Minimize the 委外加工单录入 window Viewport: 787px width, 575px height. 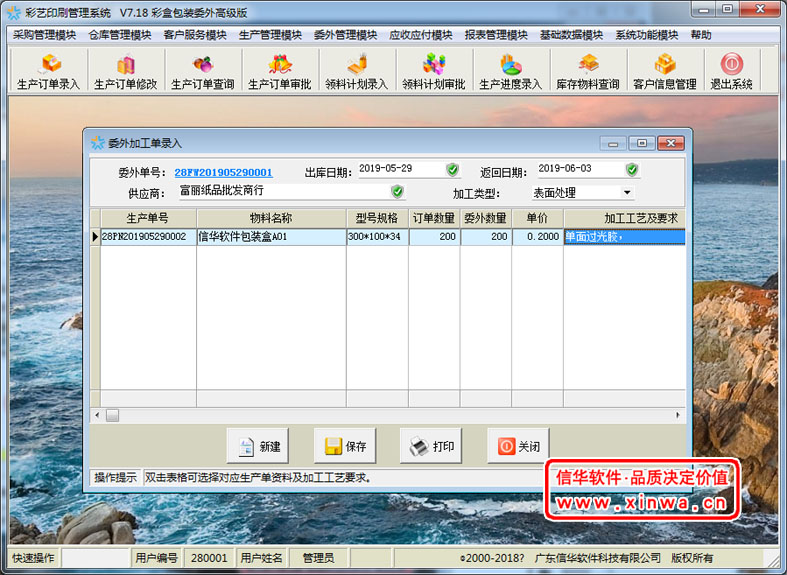pyautogui.click(x=613, y=143)
